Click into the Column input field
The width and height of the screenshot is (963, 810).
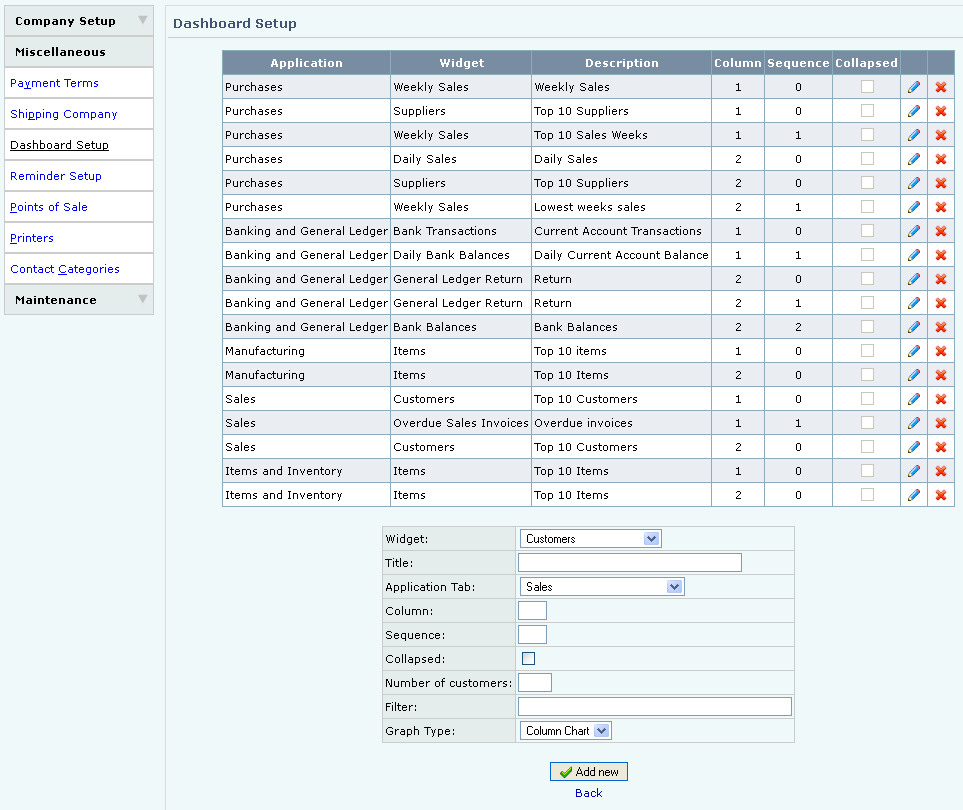tap(532, 610)
